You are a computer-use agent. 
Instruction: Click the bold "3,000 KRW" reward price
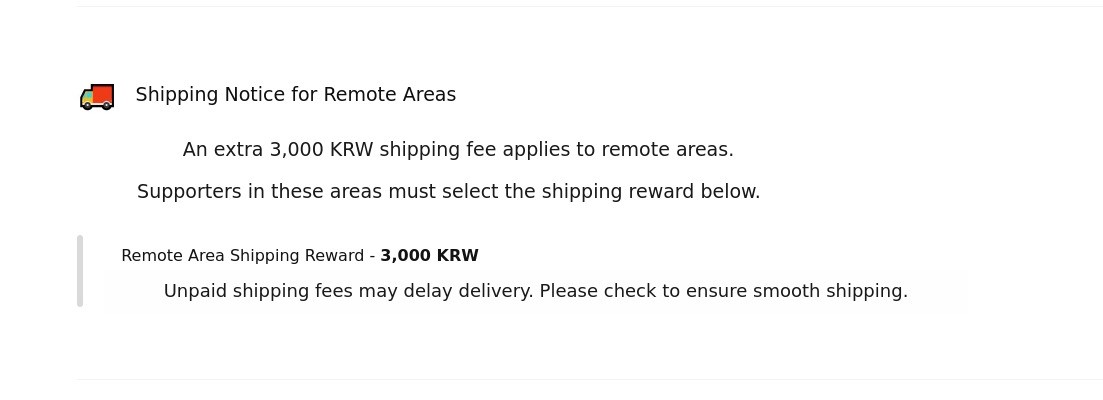[x=429, y=256]
